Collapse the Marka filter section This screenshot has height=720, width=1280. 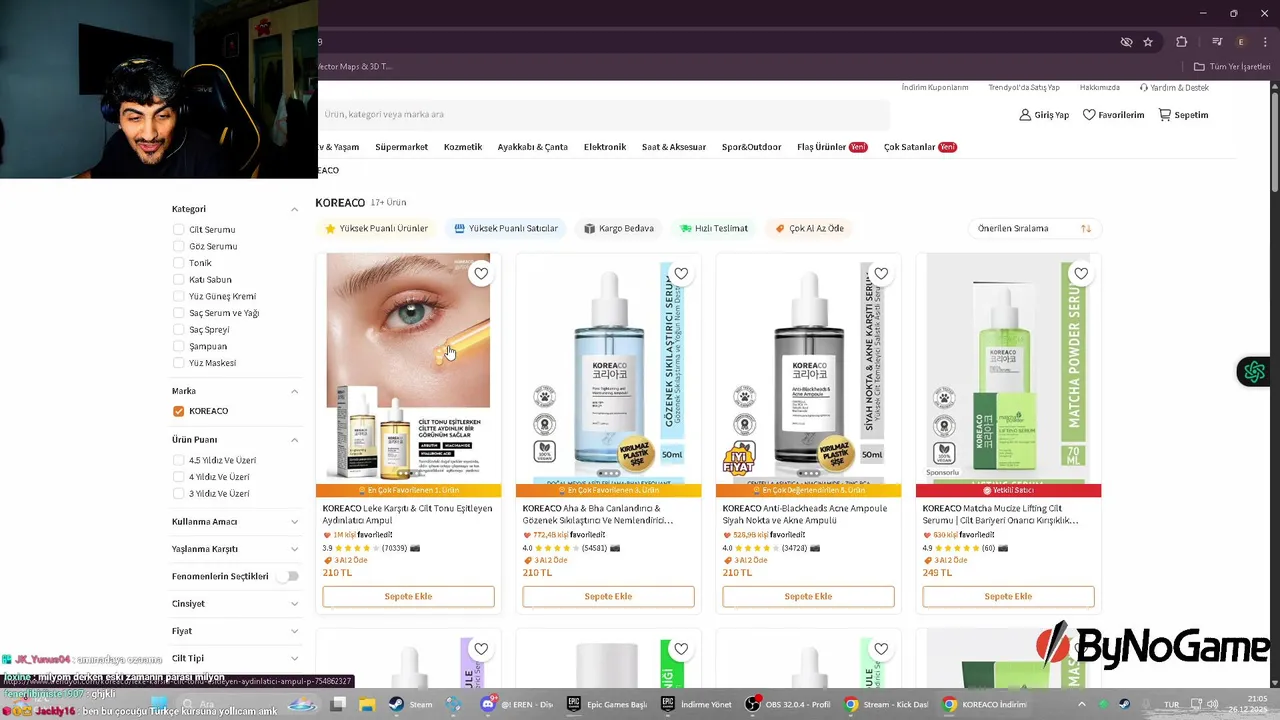pyautogui.click(x=294, y=391)
